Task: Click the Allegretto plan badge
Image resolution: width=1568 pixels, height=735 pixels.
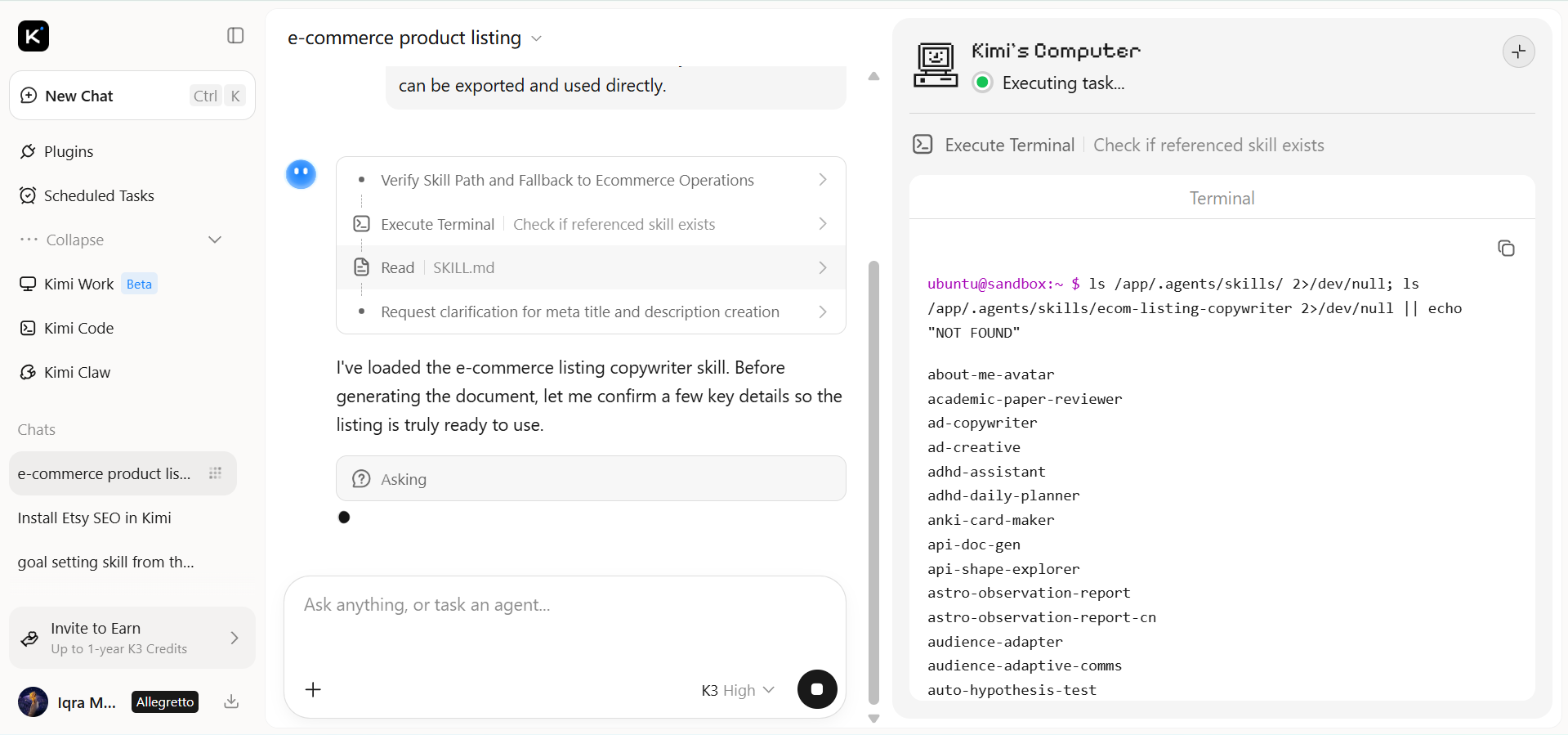Action: [x=165, y=702]
